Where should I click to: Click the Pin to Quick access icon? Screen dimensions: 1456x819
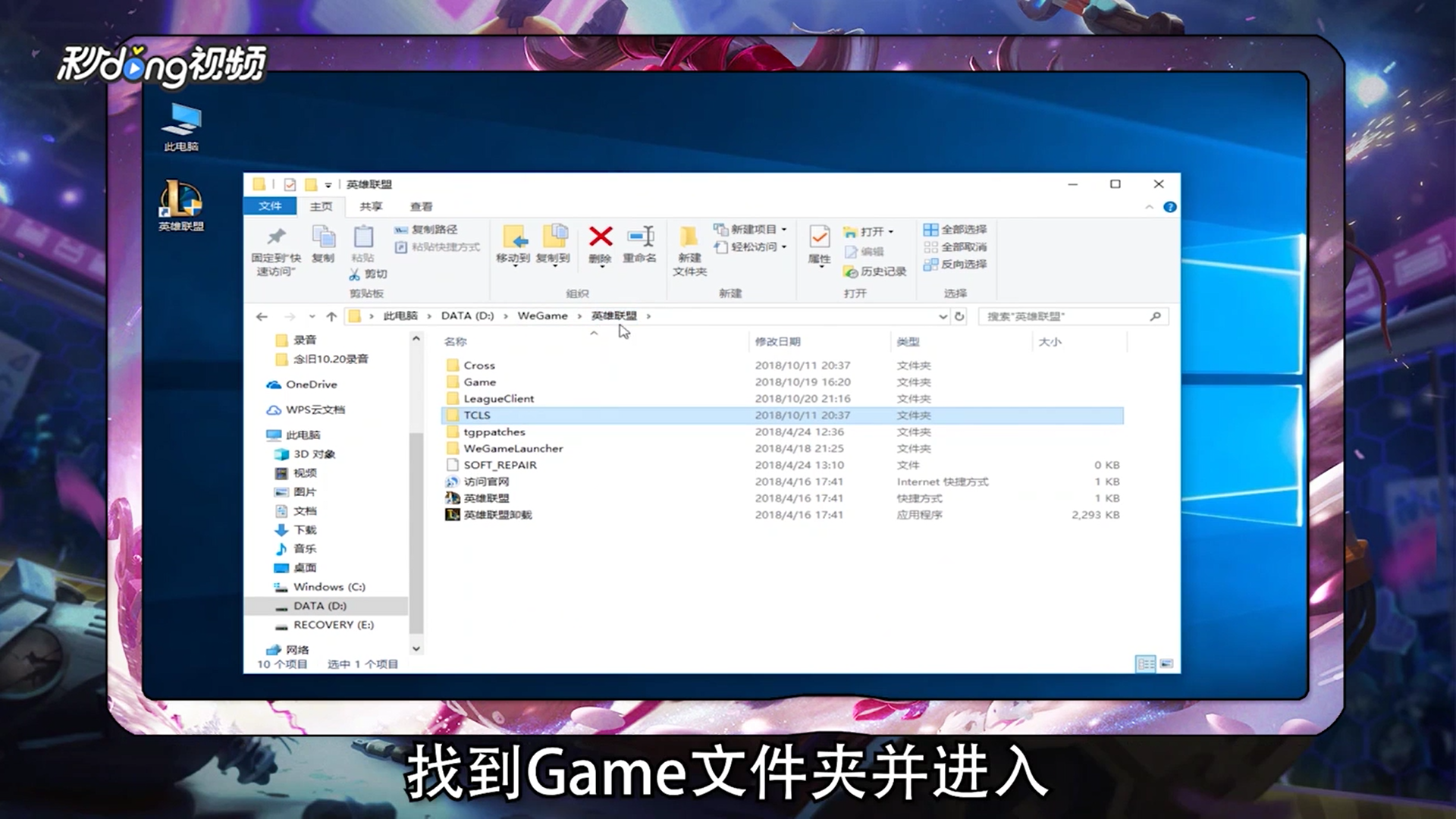276,237
